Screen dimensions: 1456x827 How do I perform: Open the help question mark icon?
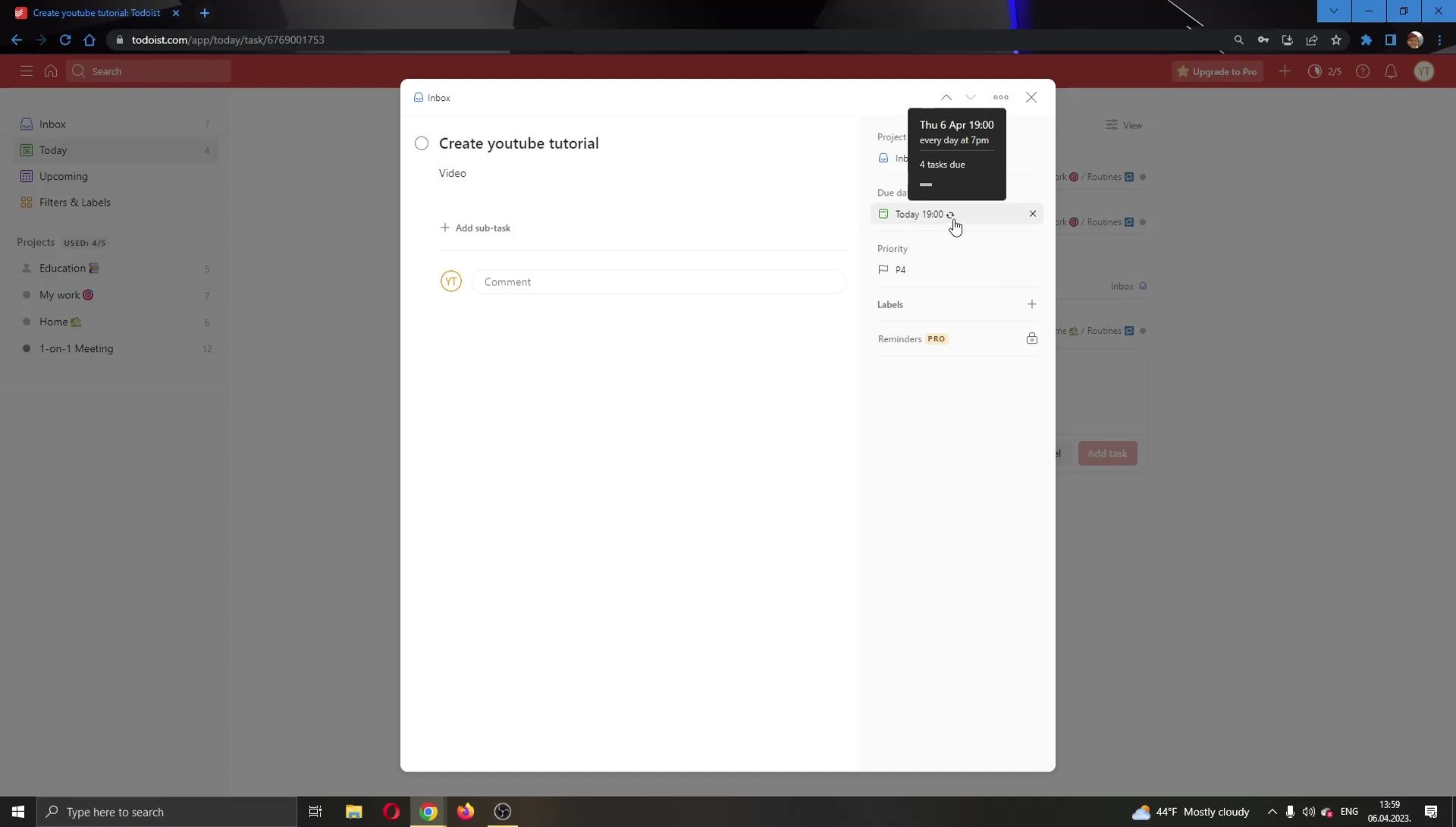tap(1363, 71)
